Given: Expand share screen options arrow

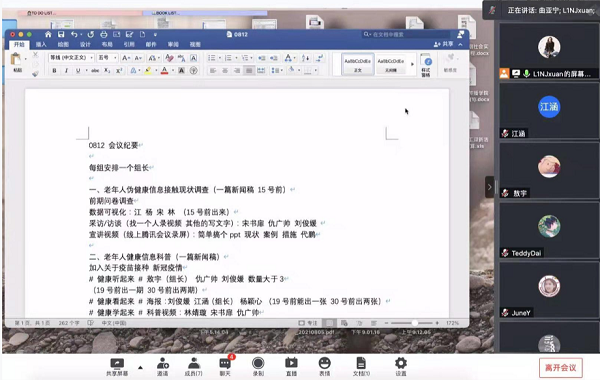Looking at the screenshot, I should tap(140, 367).
